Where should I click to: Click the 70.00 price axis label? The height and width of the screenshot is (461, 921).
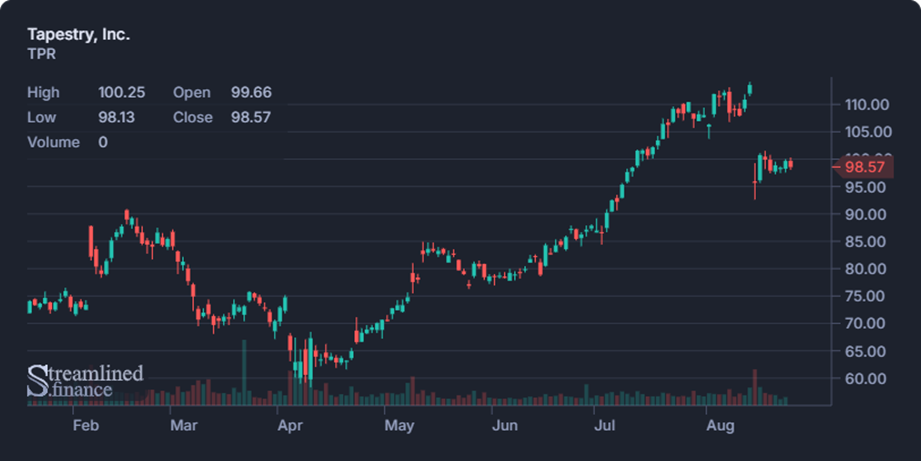click(866, 323)
